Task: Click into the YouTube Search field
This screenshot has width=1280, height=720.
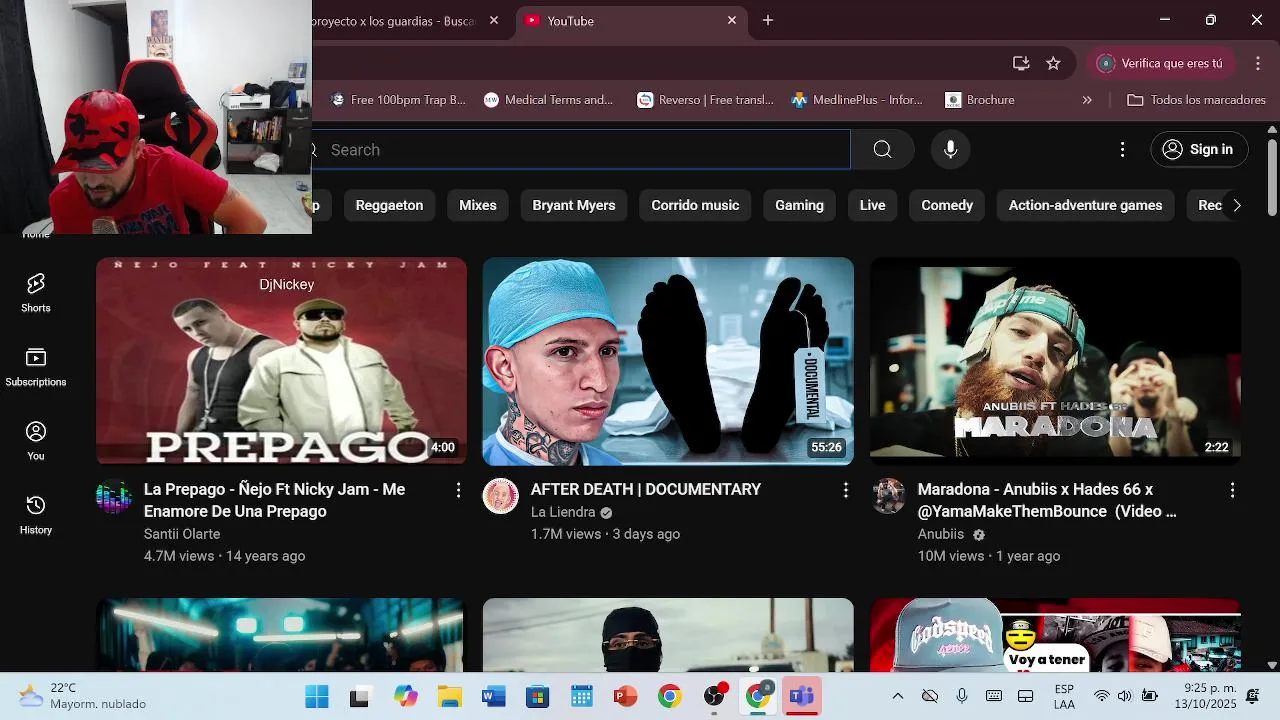Action: tap(580, 150)
